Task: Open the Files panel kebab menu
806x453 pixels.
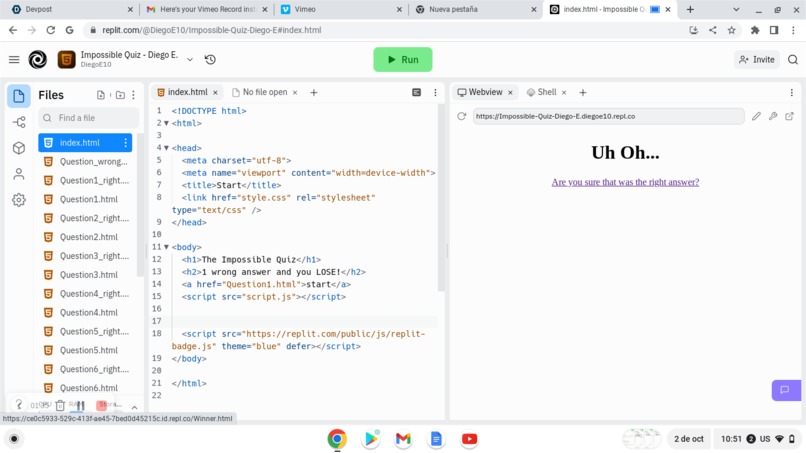Action: [134, 95]
